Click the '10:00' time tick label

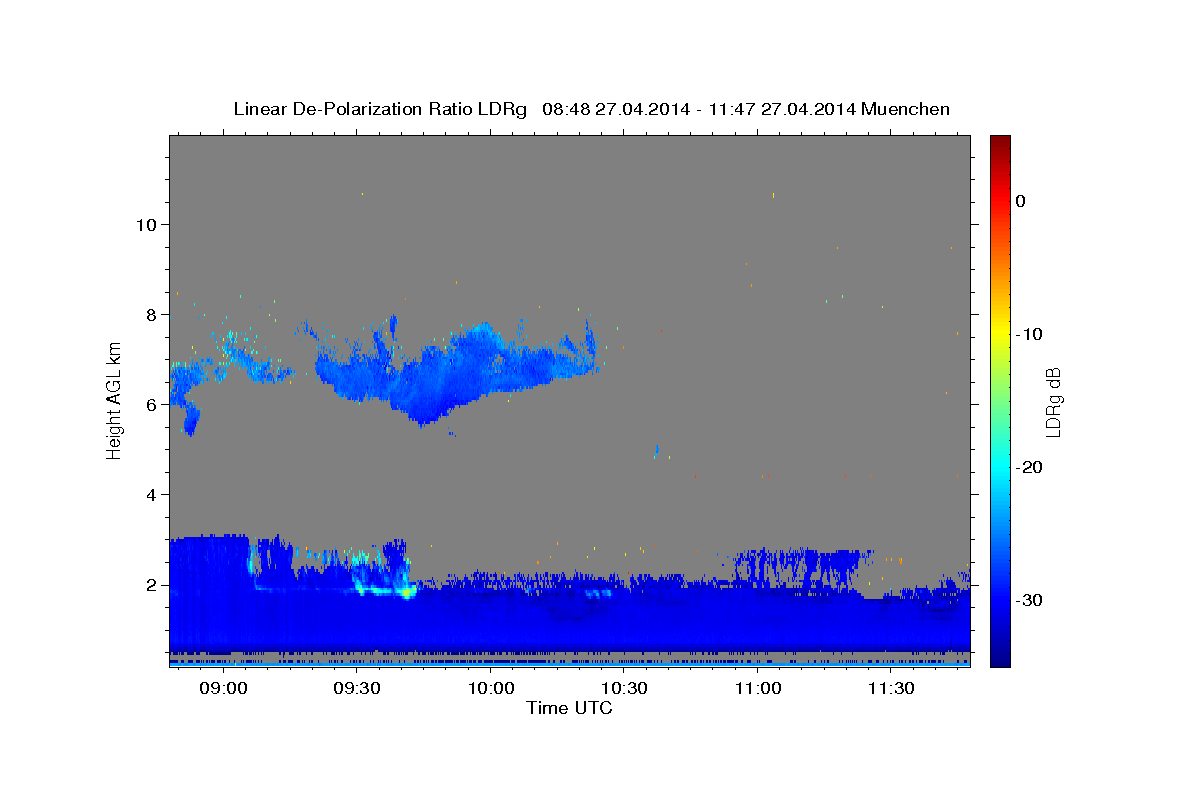(x=491, y=689)
